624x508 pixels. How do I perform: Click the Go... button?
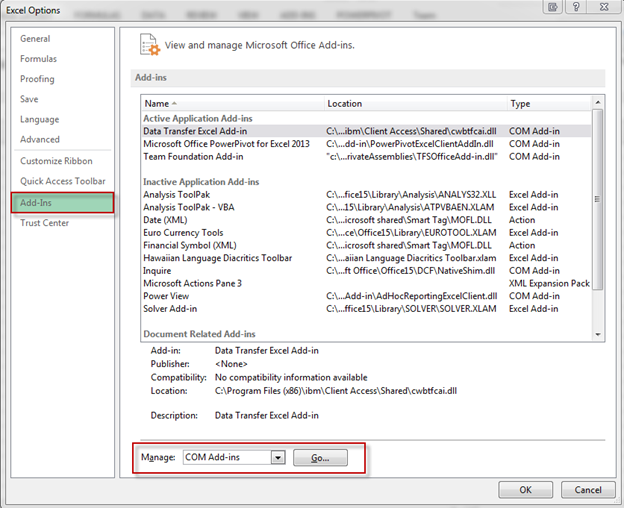(x=320, y=458)
